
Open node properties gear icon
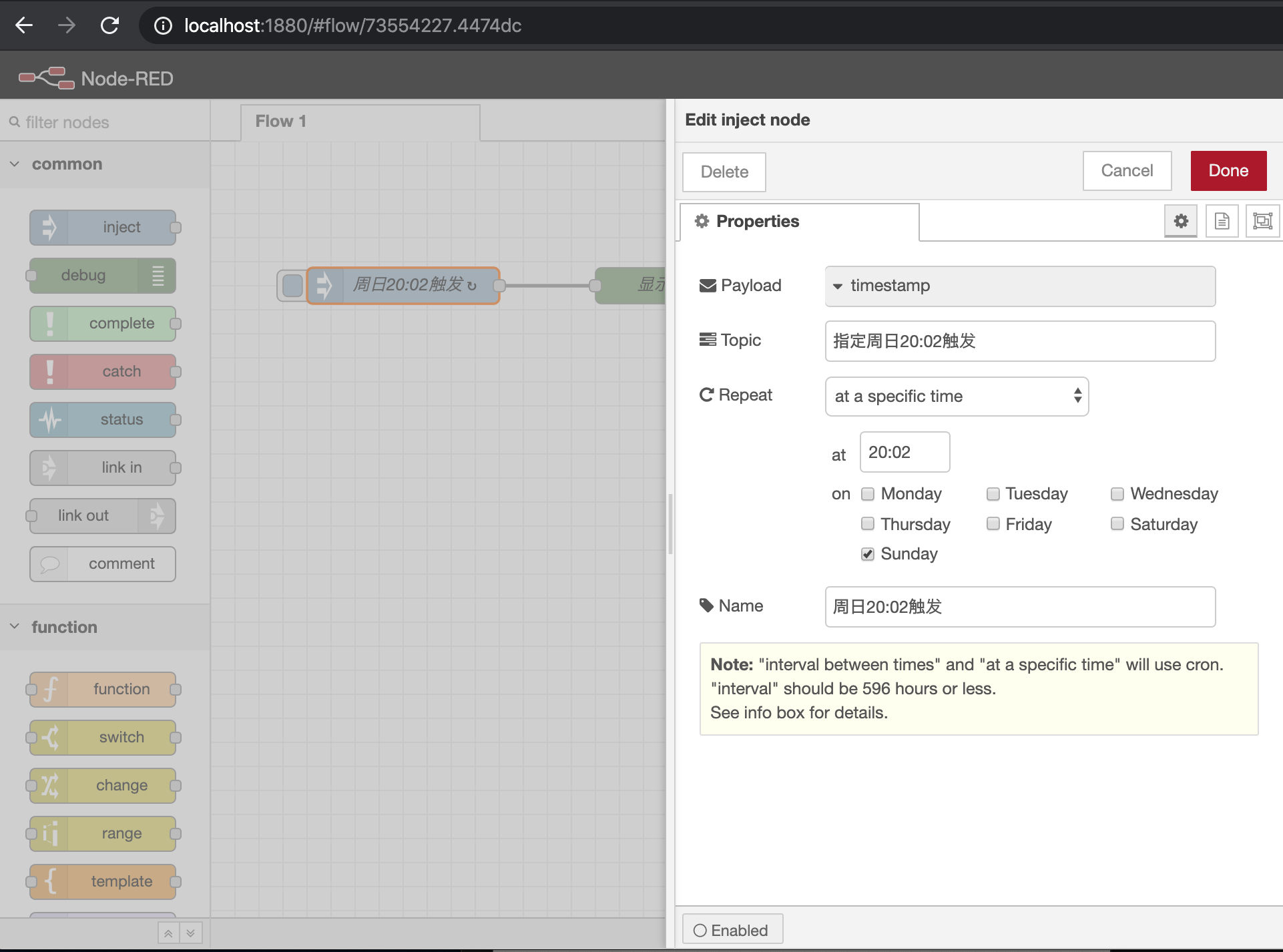coord(1180,221)
